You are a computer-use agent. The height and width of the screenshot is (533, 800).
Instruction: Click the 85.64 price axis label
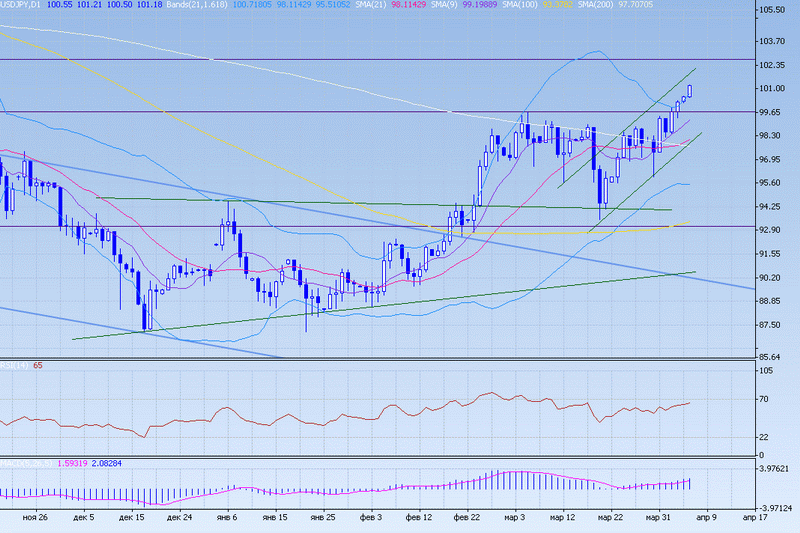point(770,357)
